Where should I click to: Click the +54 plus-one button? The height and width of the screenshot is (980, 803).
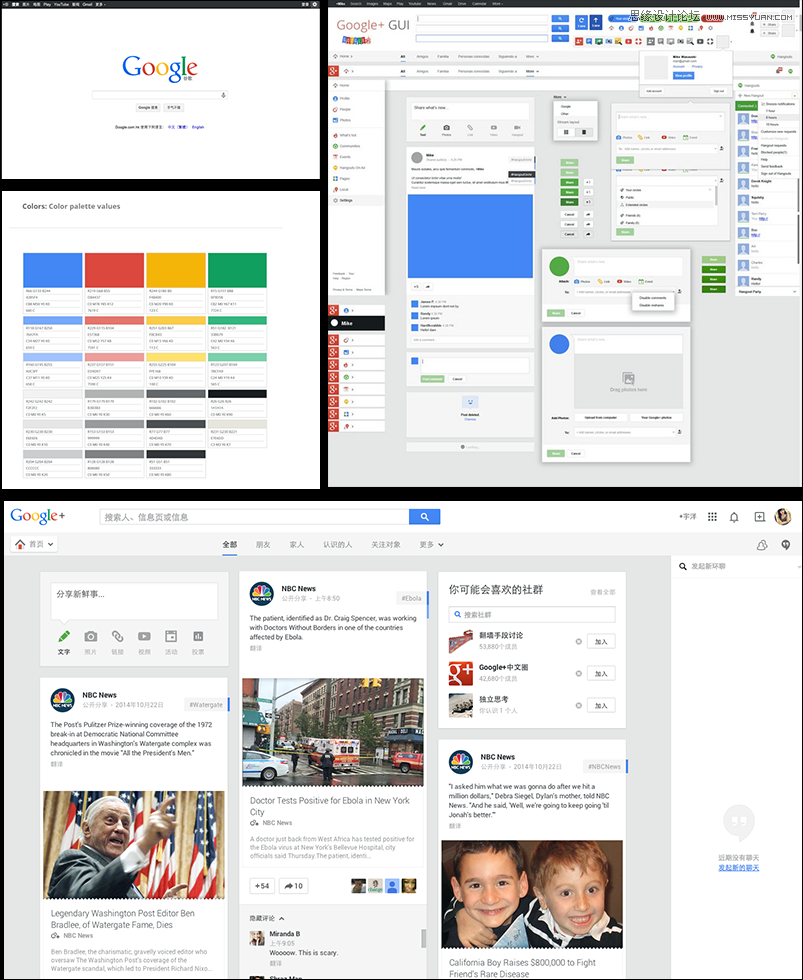point(262,886)
